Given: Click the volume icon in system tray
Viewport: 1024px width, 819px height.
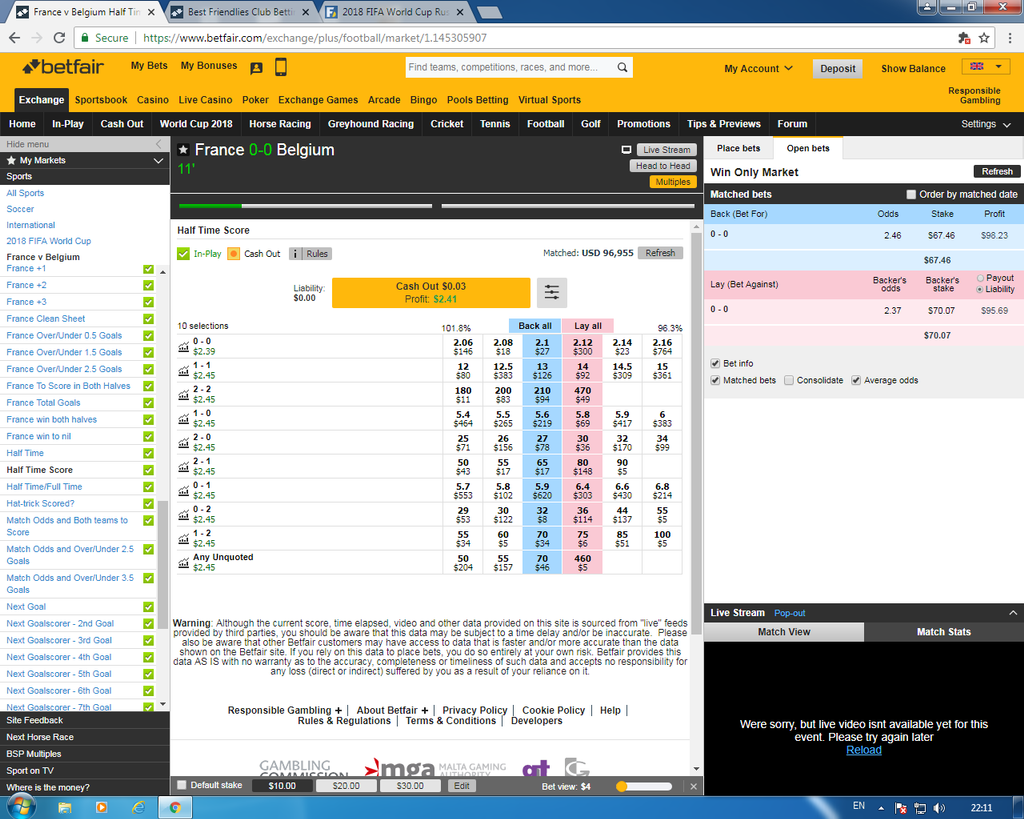Looking at the screenshot, I should click(x=939, y=808).
